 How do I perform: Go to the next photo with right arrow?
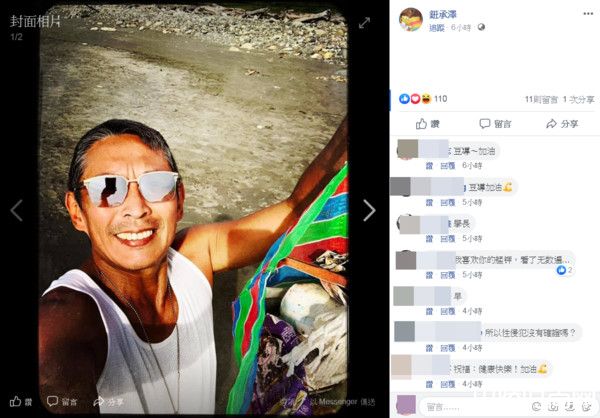click(369, 210)
